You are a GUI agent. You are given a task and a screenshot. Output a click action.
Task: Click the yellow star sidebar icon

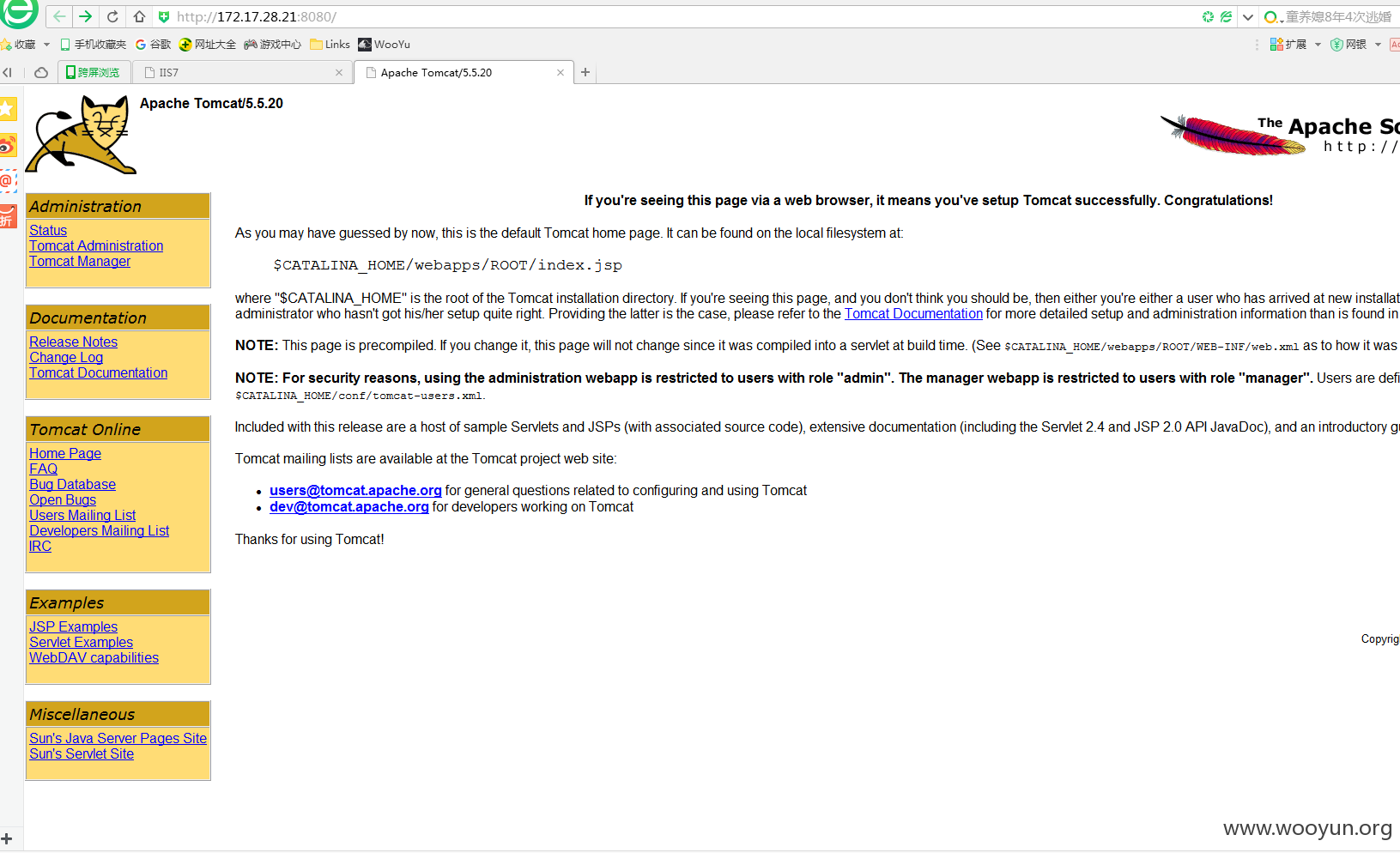pos(8,109)
